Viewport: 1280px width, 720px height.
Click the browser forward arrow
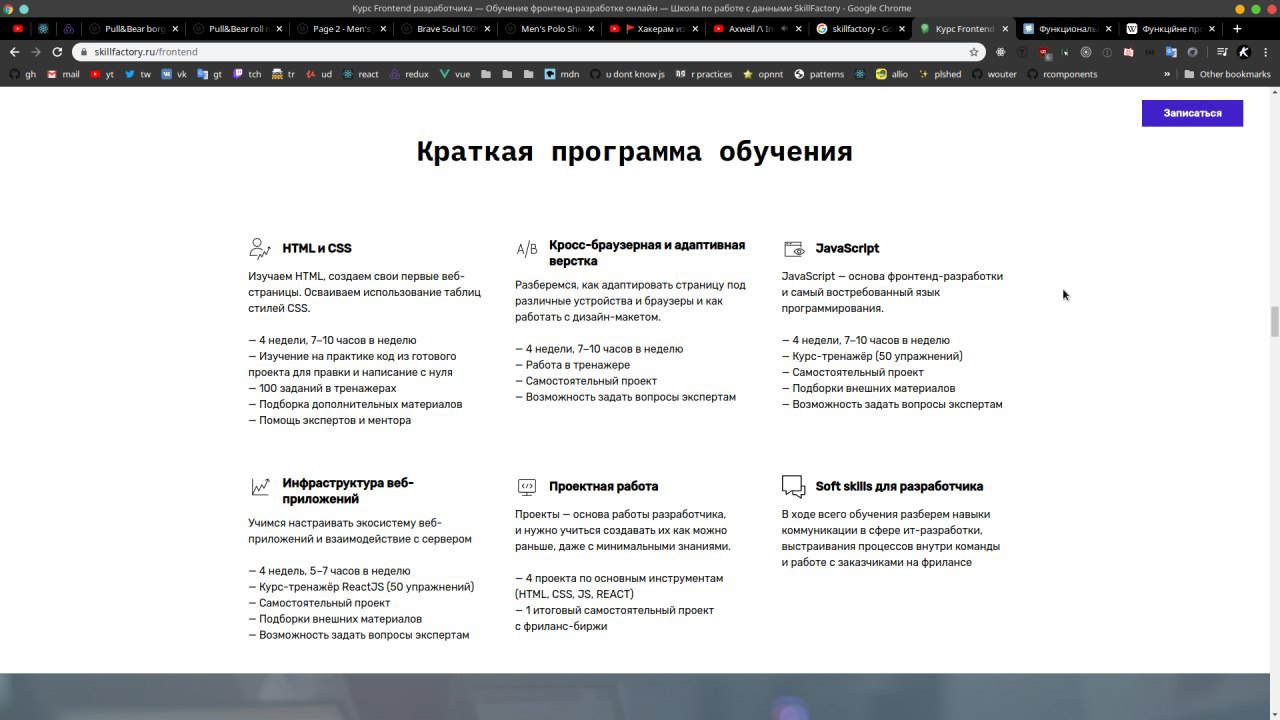(36, 52)
